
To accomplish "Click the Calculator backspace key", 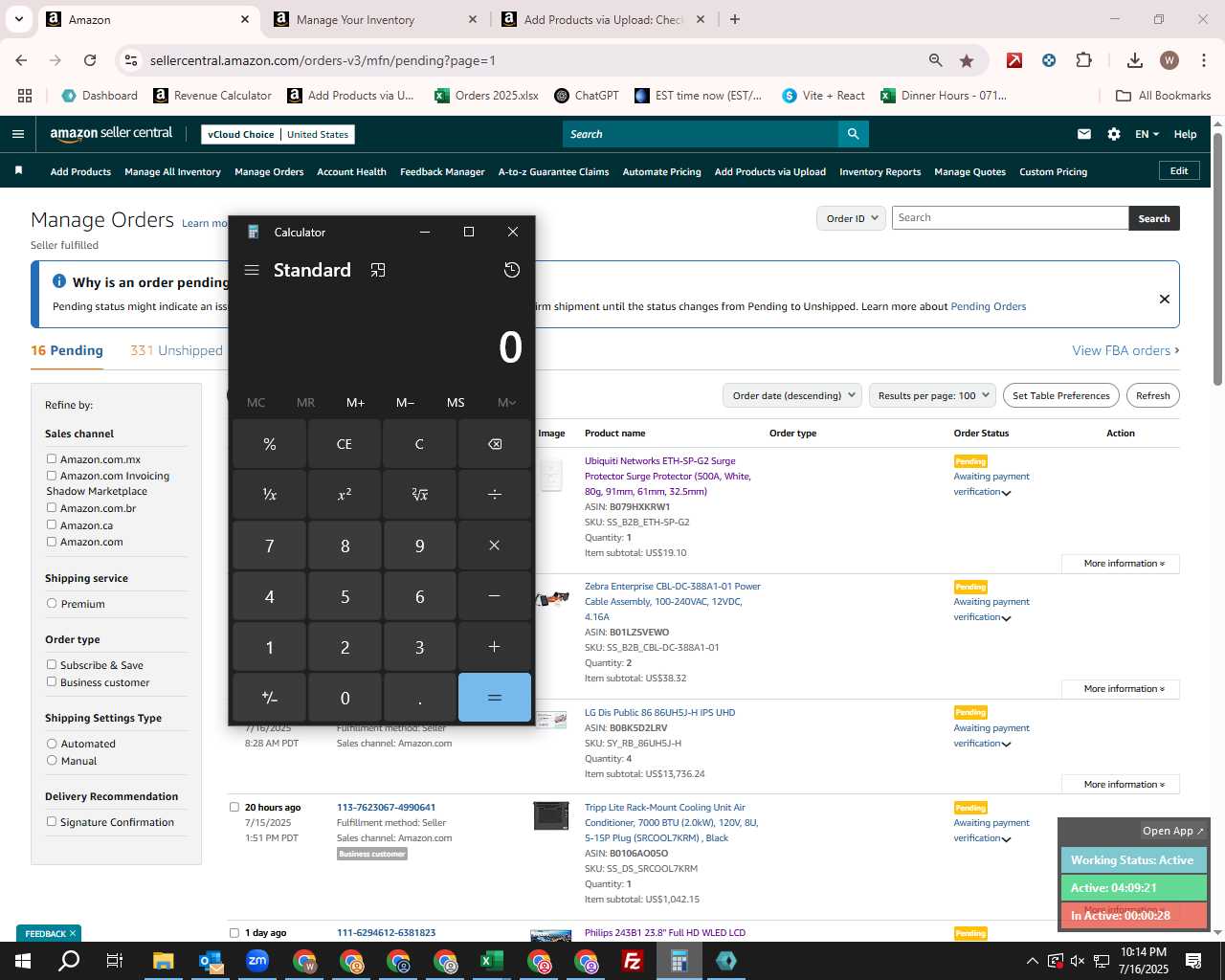I will 495,444.
